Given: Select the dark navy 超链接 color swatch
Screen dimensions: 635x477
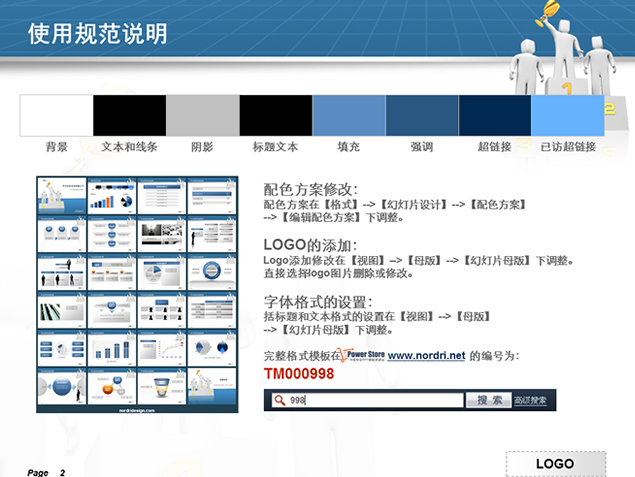Looking at the screenshot, I should (x=494, y=115).
